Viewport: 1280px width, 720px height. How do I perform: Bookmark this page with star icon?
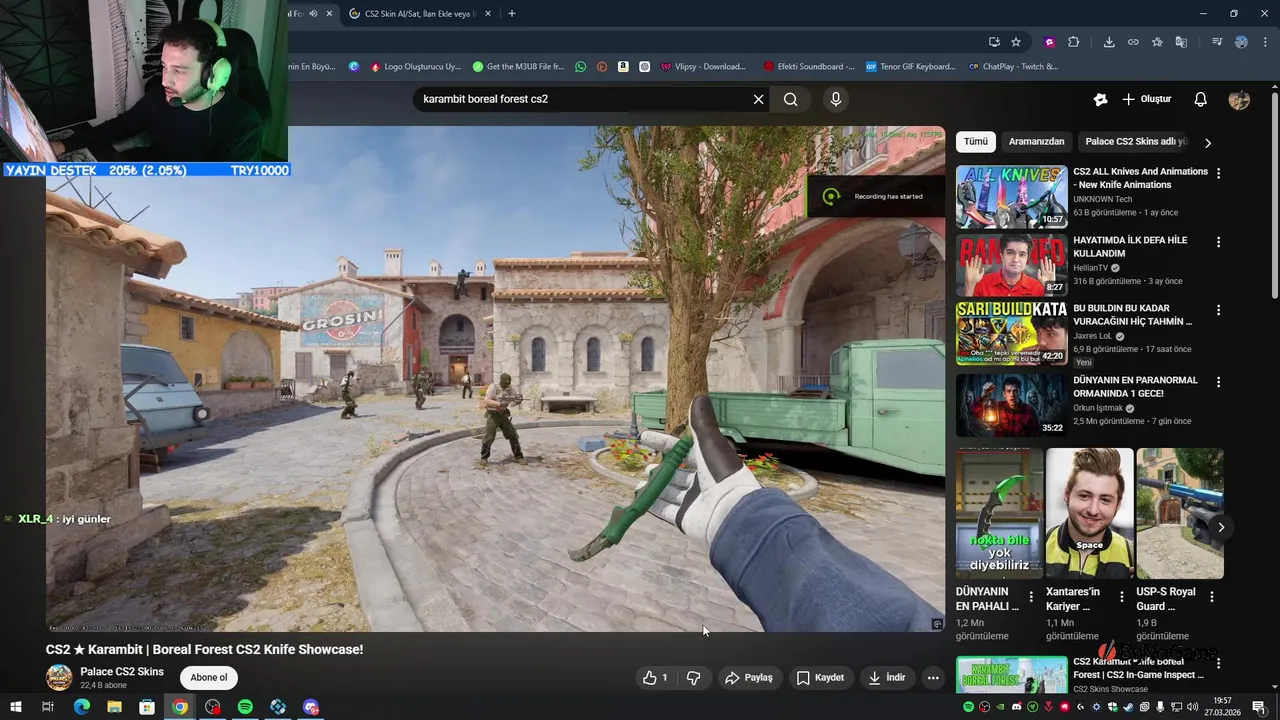coord(1016,42)
